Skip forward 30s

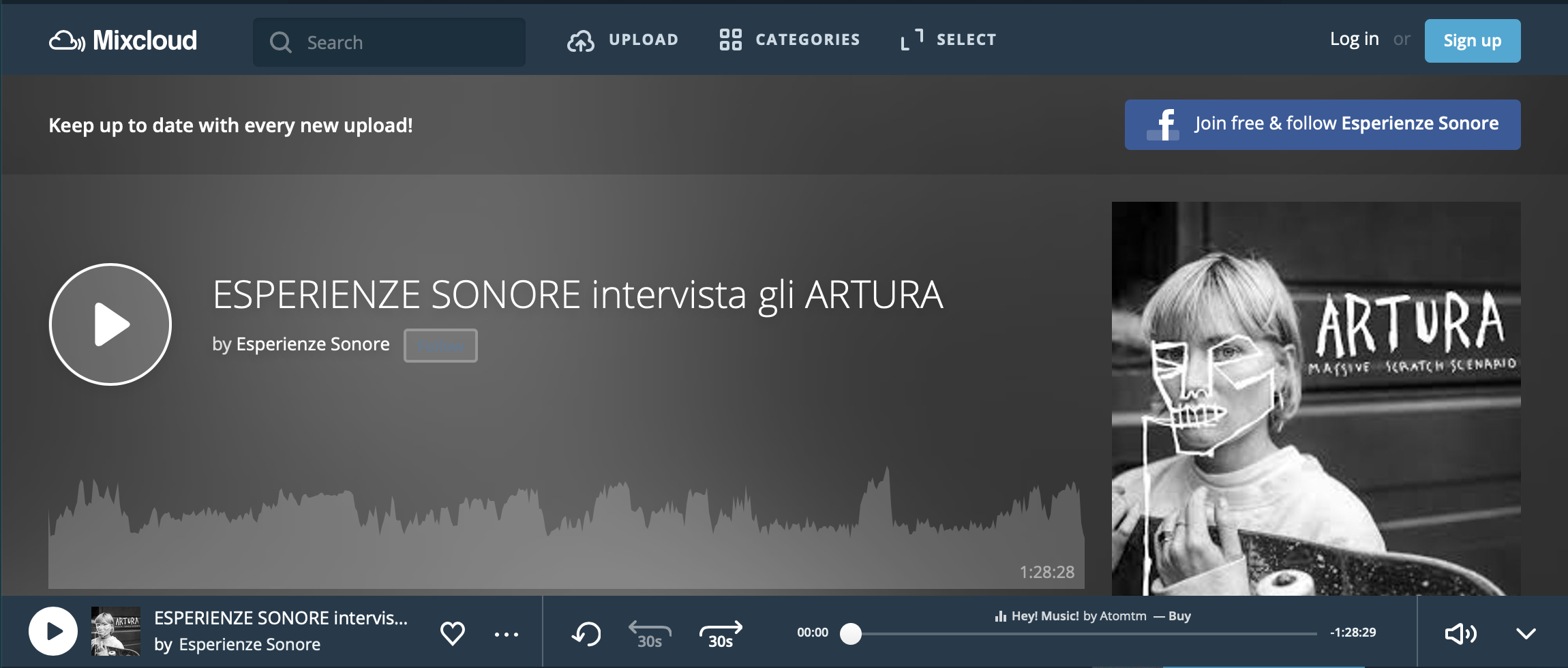tap(721, 635)
